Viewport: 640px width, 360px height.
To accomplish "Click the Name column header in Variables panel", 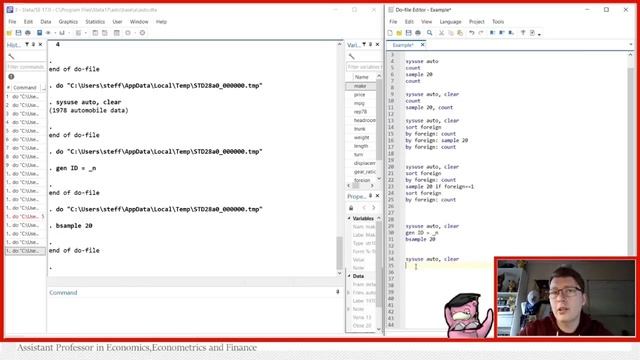I will point(362,77).
